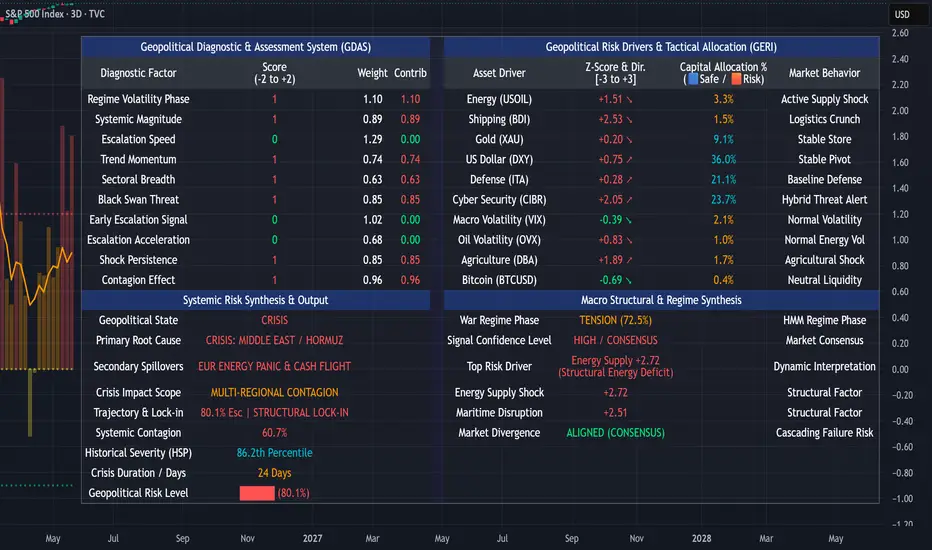Image resolution: width=932 pixels, height=550 pixels.
Task: Click the 24 Days crisis duration value
Action: coord(274,473)
